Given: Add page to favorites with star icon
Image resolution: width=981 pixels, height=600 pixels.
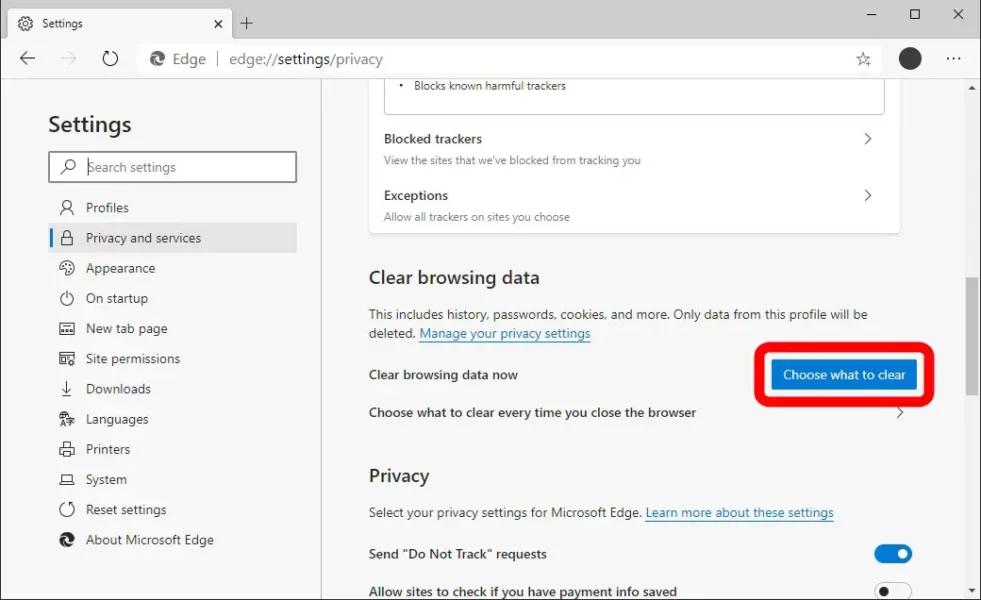Looking at the screenshot, I should [x=863, y=59].
